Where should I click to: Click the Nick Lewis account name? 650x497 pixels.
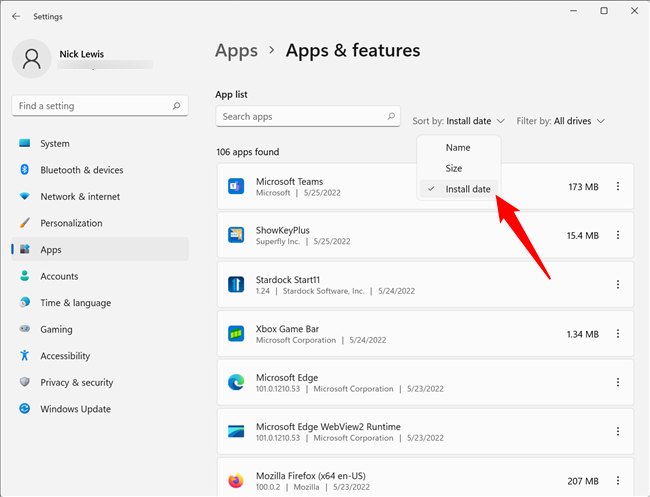click(x=82, y=54)
